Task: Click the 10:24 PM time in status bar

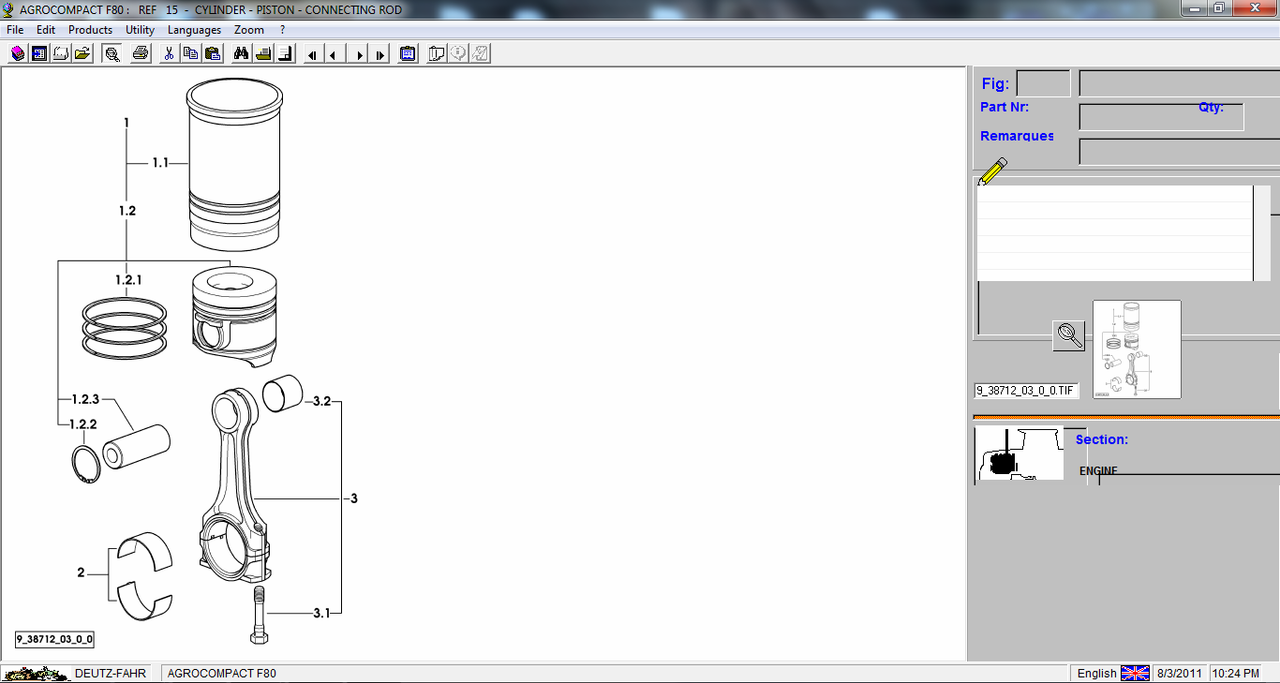Action: coord(1235,673)
